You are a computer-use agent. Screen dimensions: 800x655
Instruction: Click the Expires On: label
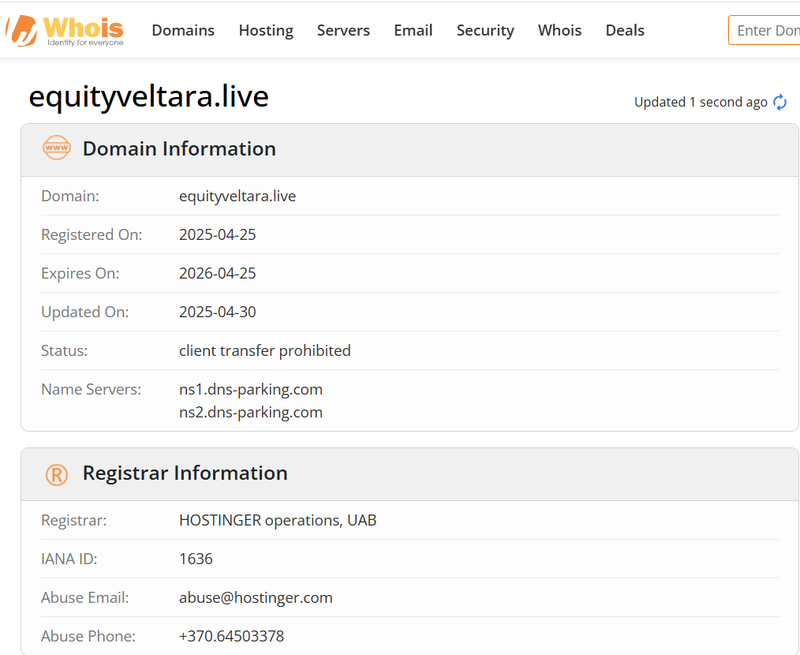coord(80,273)
